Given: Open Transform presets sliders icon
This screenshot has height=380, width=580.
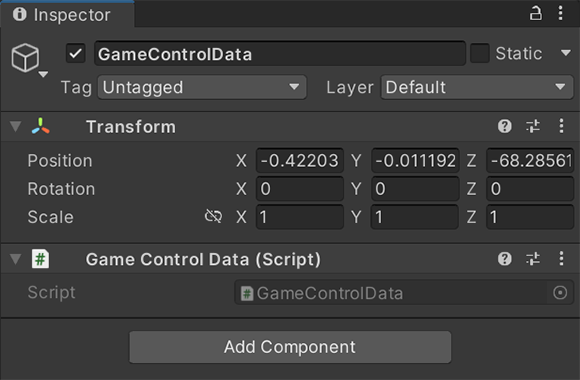Looking at the screenshot, I should click(533, 126).
